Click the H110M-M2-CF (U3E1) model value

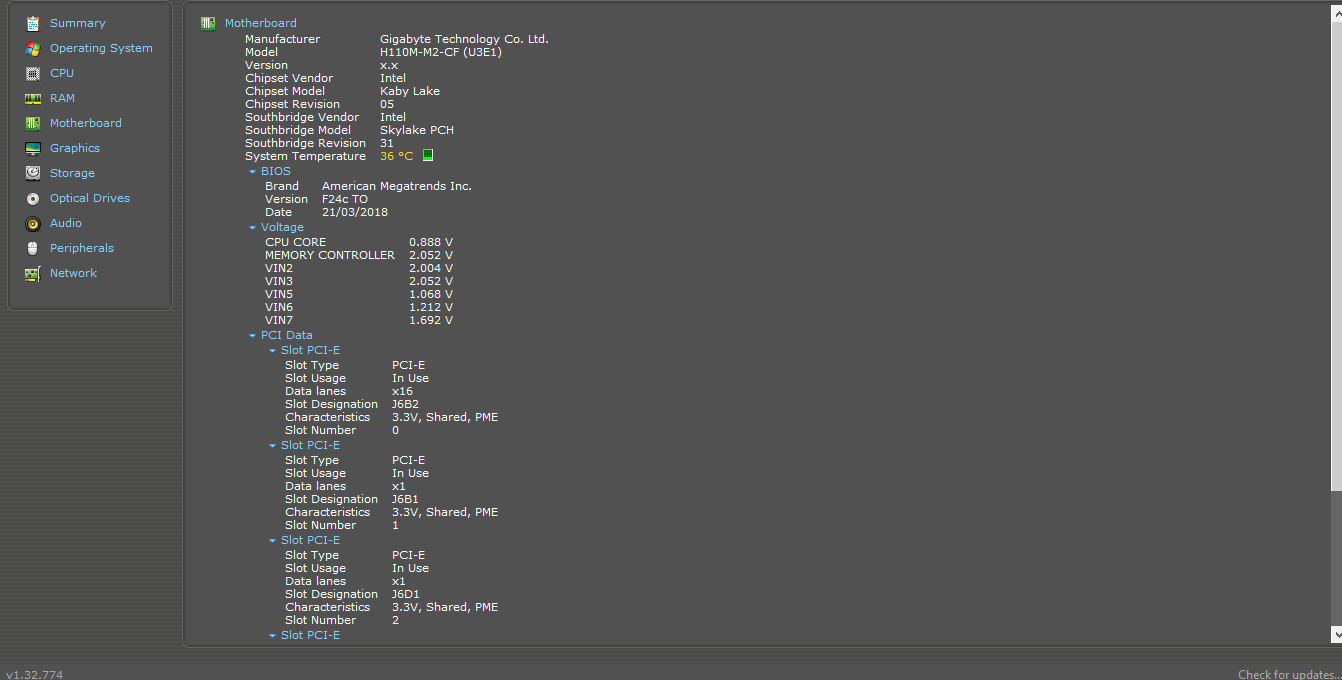coord(441,52)
